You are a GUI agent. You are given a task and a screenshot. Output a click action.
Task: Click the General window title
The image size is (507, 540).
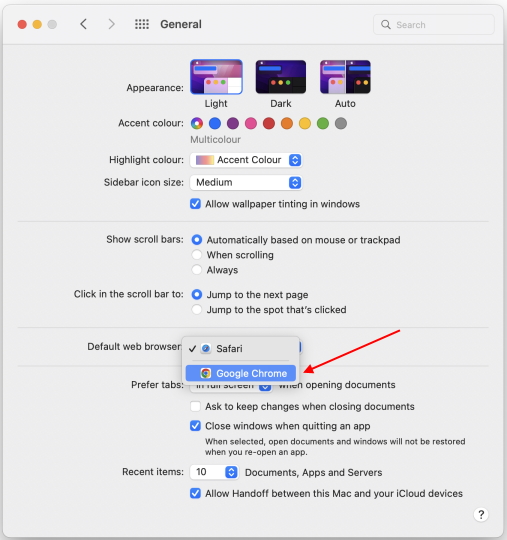(181, 24)
